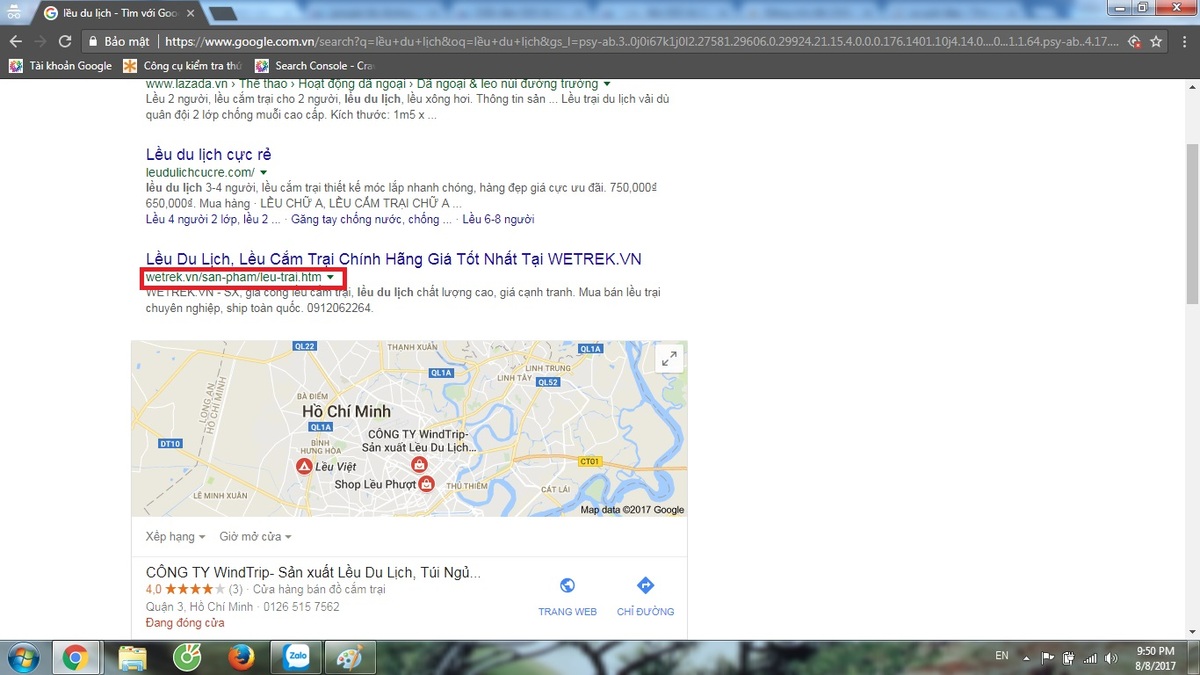Open Zalo from the taskbar
The width and height of the screenshot is (1200, 675).
[x=295, y=657]
